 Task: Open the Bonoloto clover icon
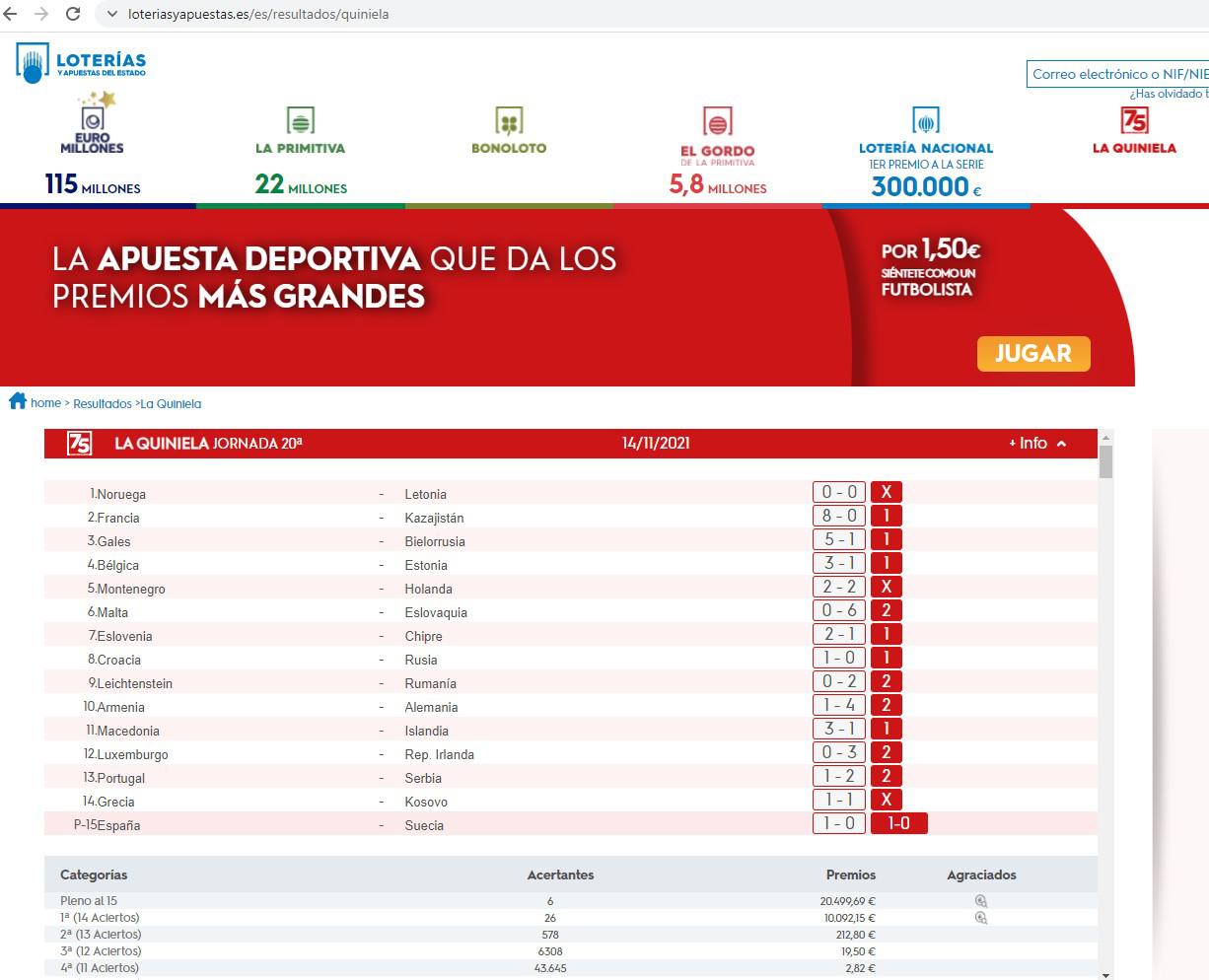coord(509,121)
